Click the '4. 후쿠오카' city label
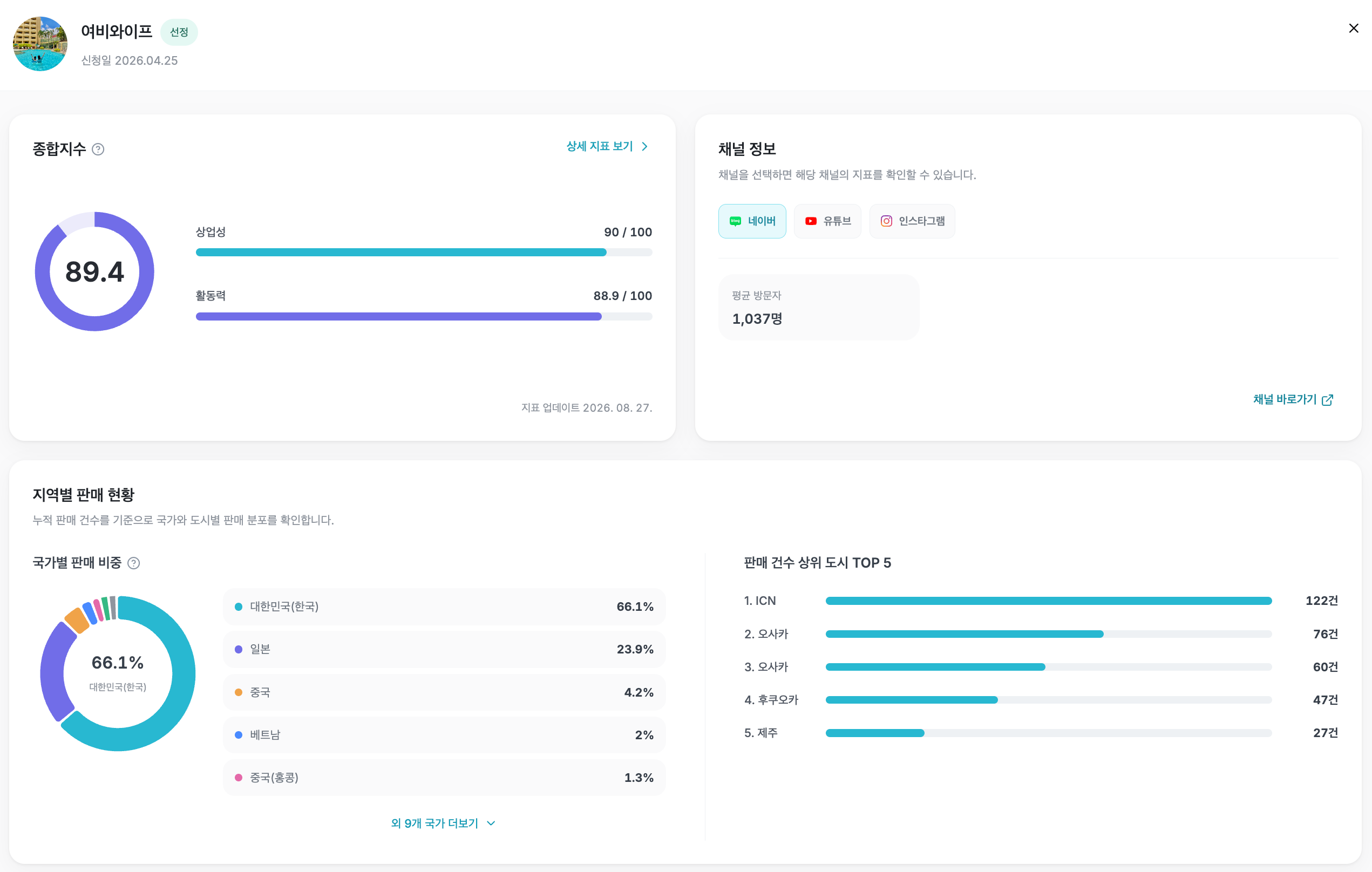Image resolution: width=1372 pixels, height=872 pixels. tap(771, 699)
